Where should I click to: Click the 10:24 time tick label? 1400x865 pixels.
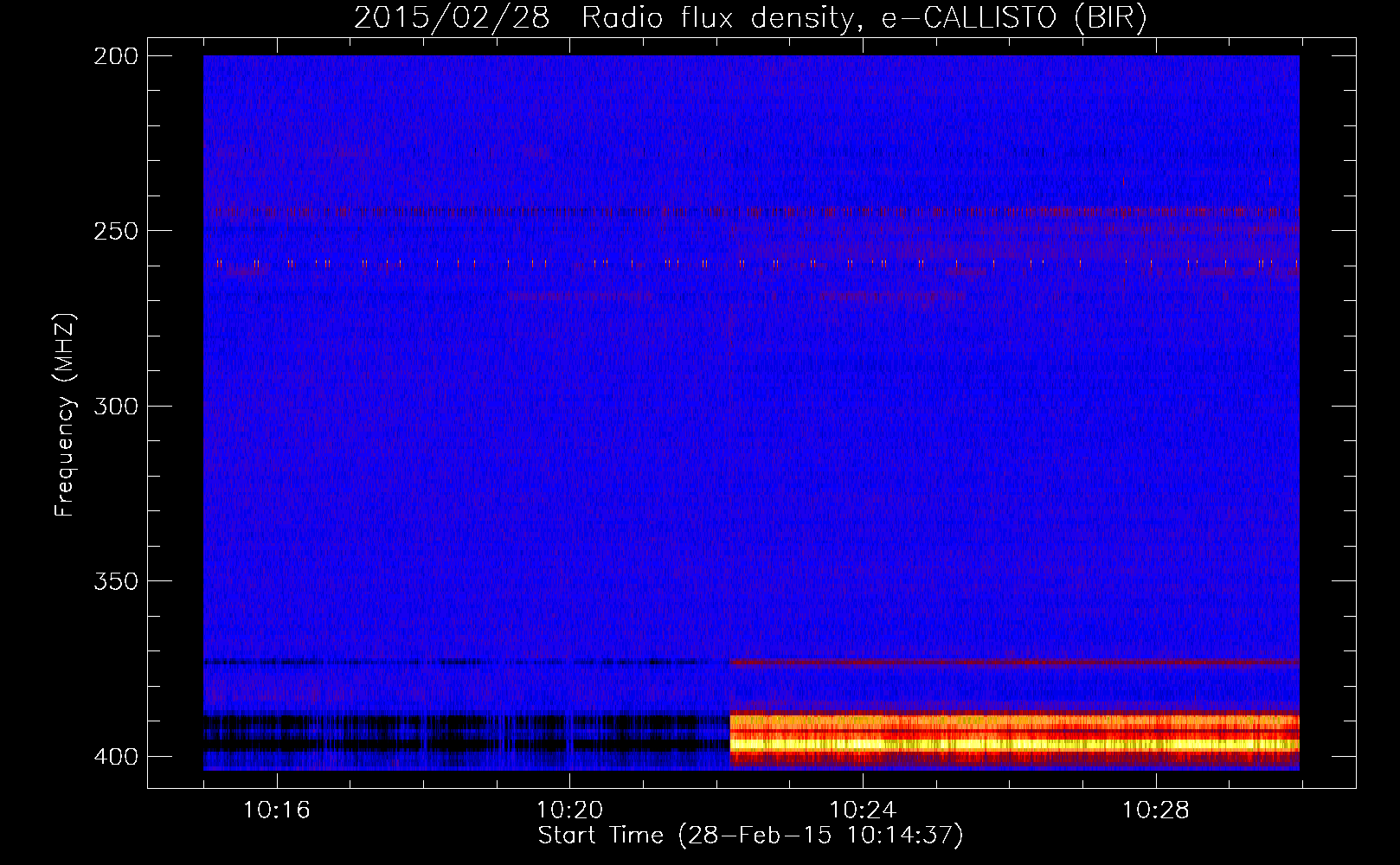863,810
